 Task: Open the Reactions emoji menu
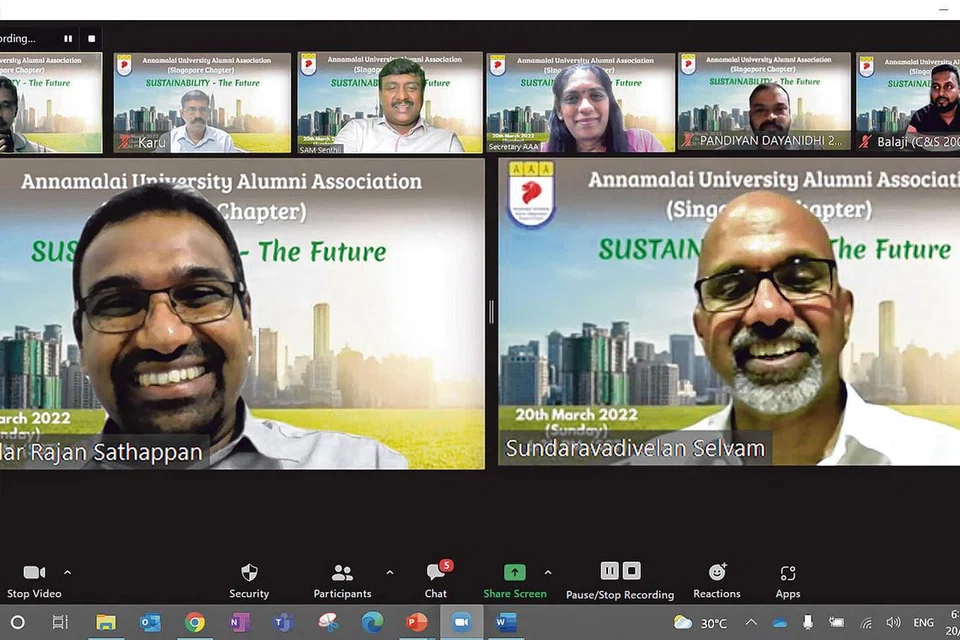pos(717,573)
